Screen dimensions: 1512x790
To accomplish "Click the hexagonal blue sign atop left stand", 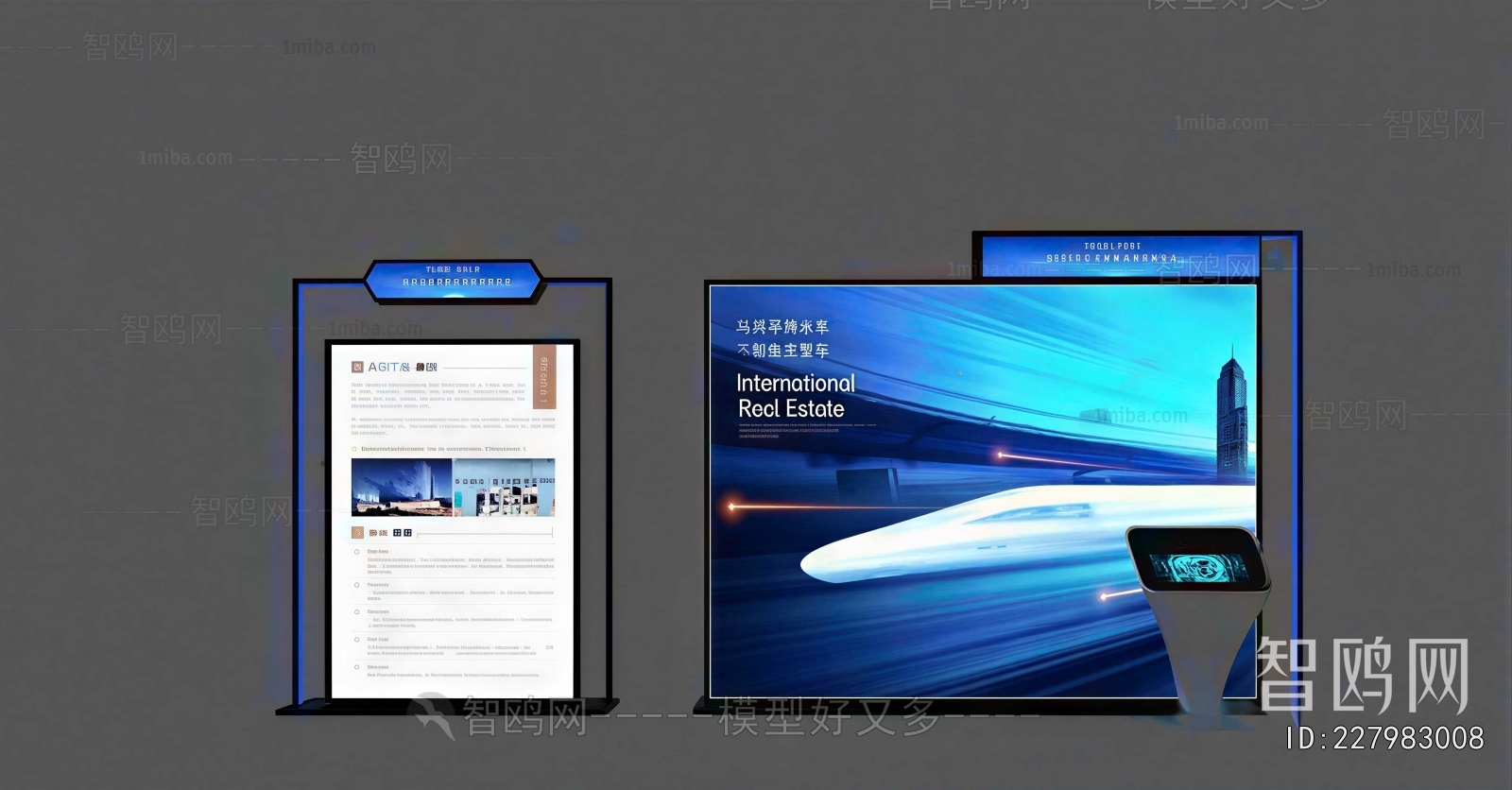I will [x=454, y=281].
